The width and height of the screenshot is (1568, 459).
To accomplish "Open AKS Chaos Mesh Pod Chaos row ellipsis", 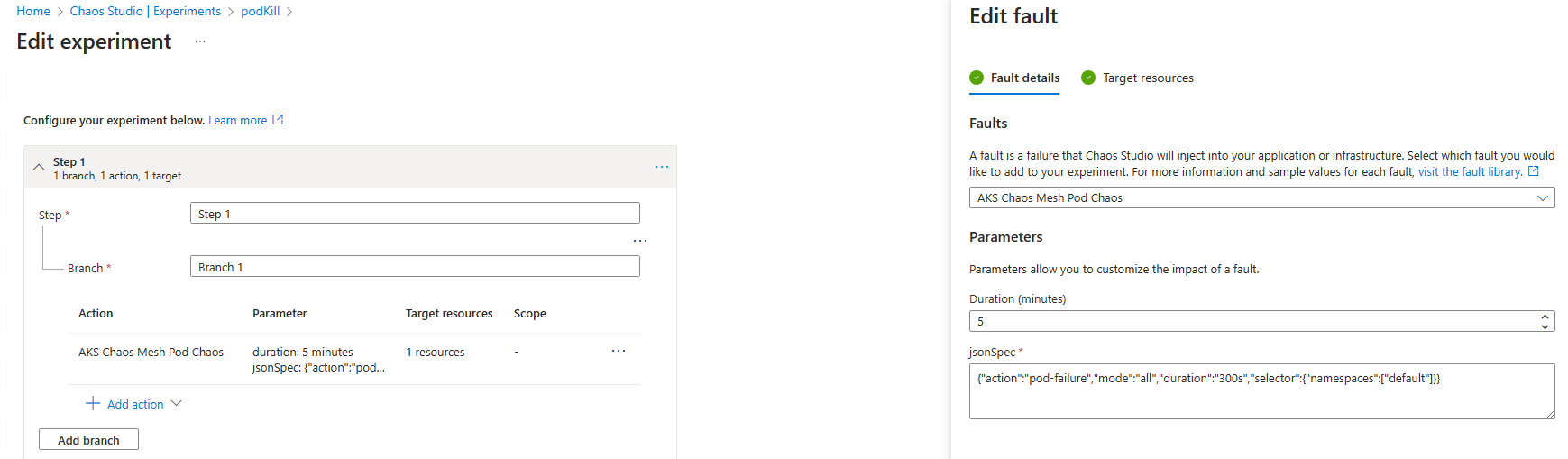I will 619,351.
